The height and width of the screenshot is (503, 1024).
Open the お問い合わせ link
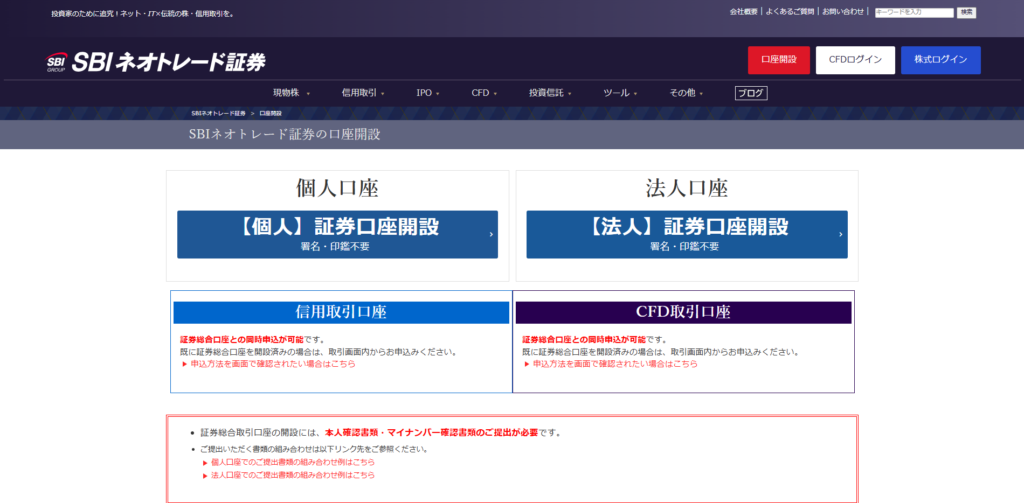[x=842, y=12]
